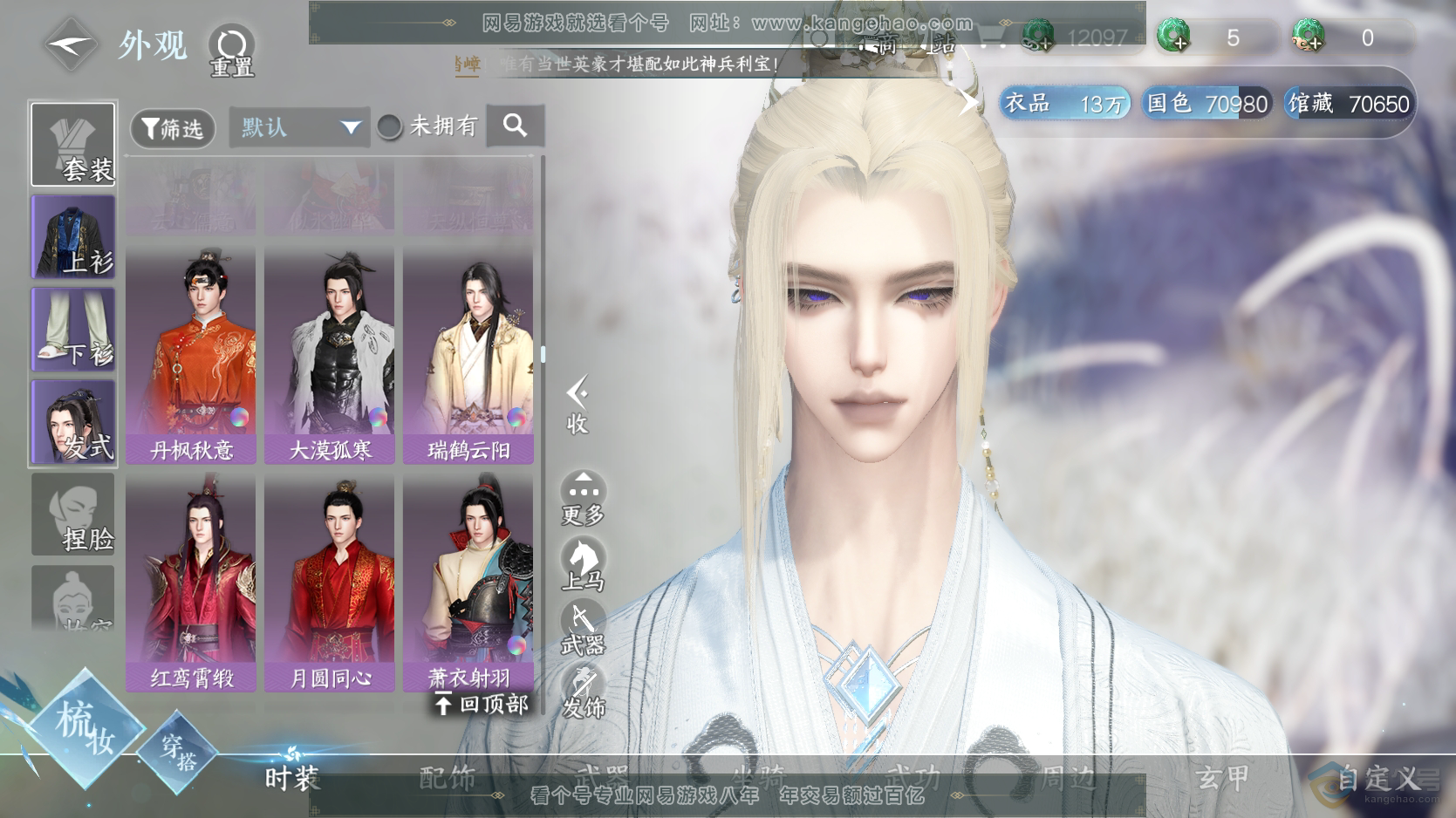Switch to the 自定义 custom tab
The height and width of the screenshot is (818, 1456).
[x=1379, y=778]
